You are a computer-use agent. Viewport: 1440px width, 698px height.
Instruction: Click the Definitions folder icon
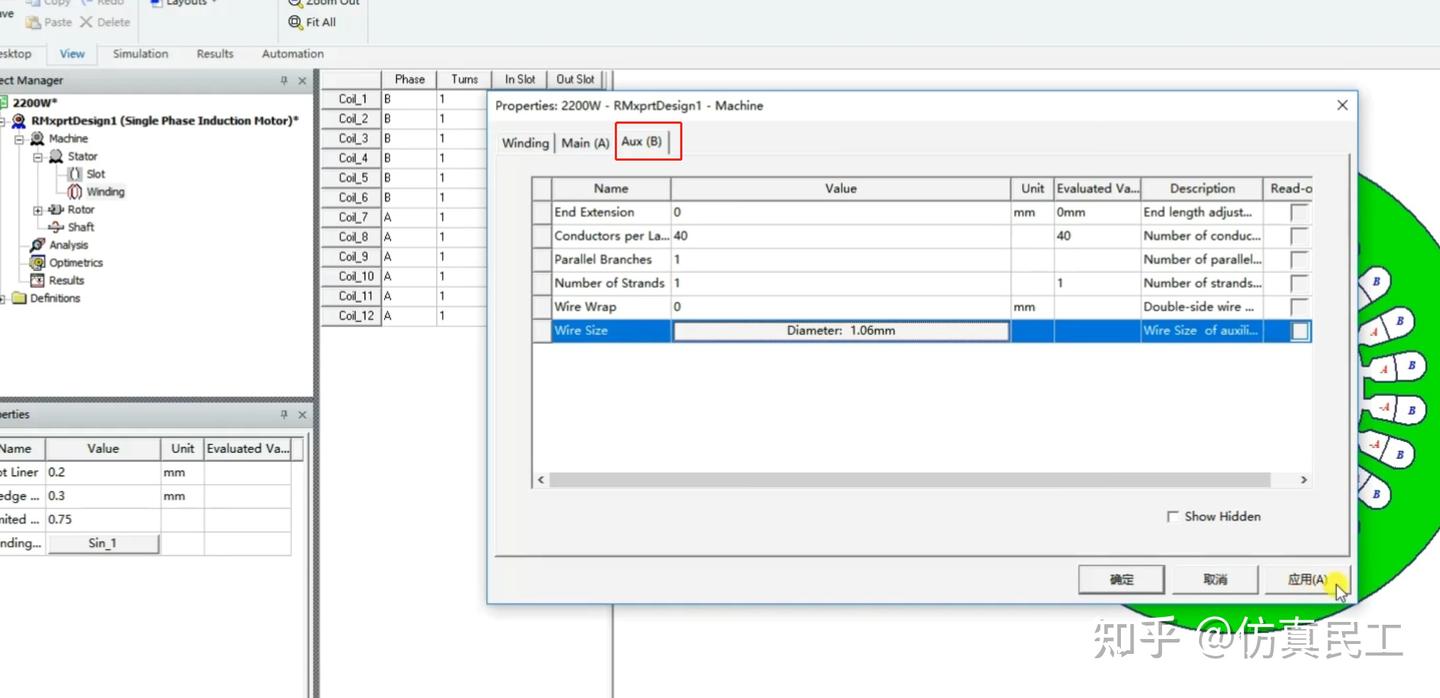coord(19,298)
